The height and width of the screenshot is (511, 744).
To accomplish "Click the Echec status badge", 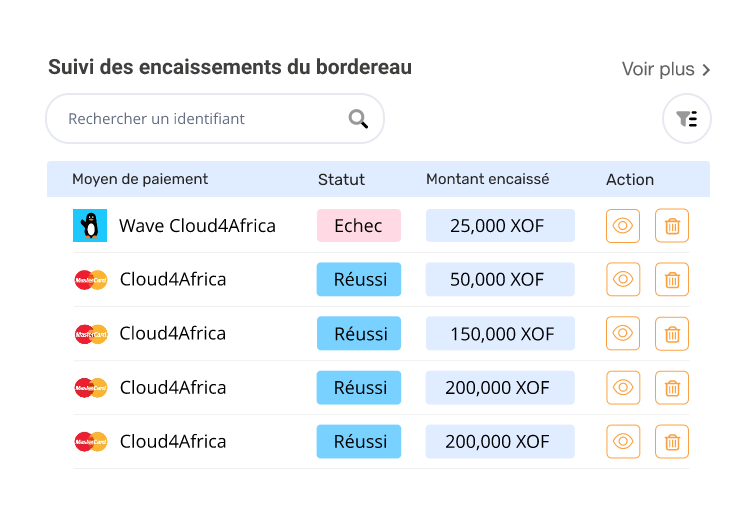I will [358, 226].
